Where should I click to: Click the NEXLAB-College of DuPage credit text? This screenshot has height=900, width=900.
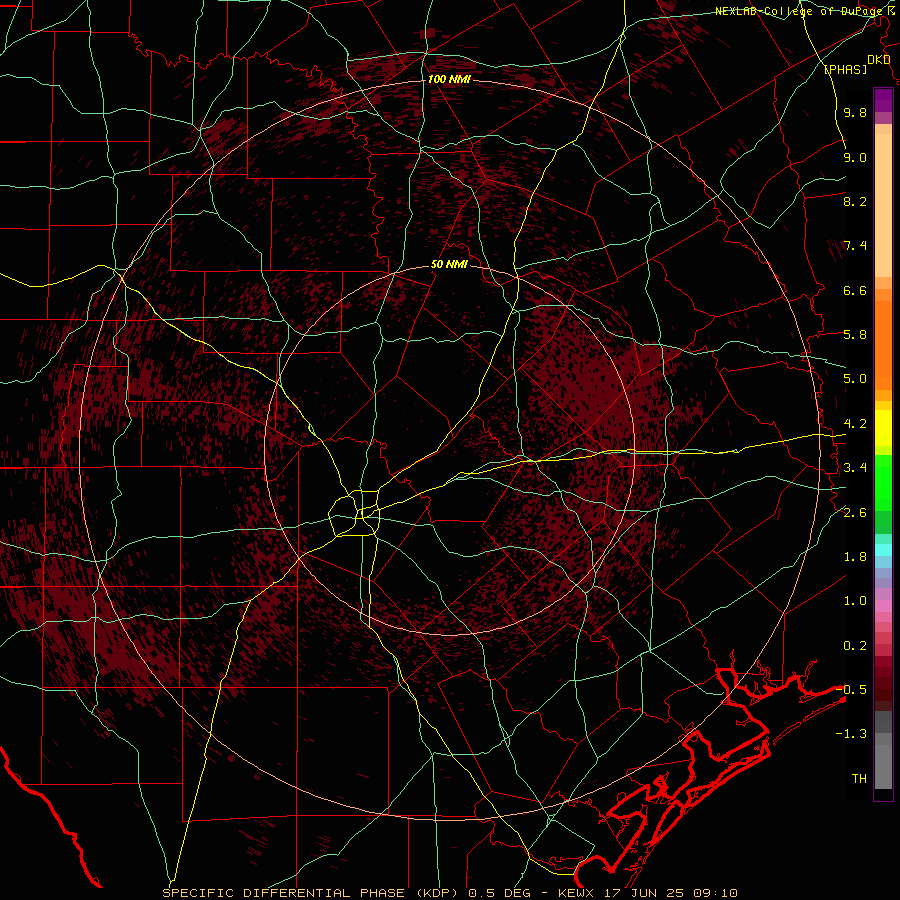pos(801,11)
